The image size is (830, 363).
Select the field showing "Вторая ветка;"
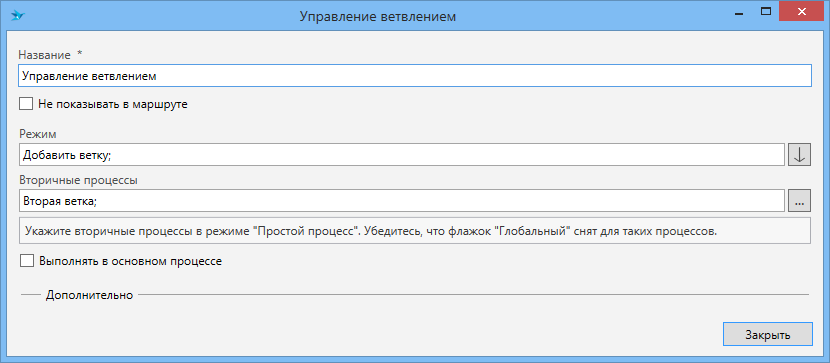(401, 201)
